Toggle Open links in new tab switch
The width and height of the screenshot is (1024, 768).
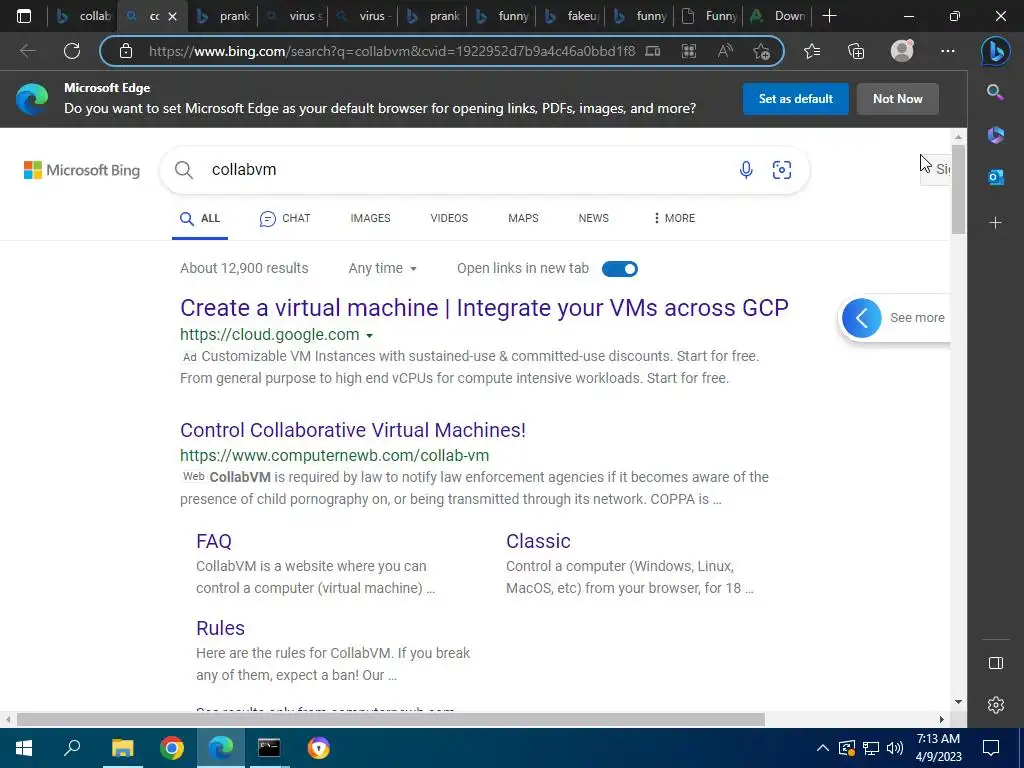click(620, 268)
